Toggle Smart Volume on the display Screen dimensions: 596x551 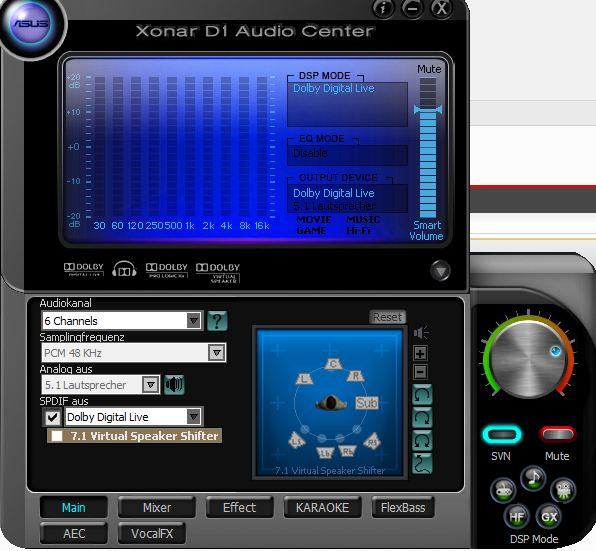click(x=426, y=231)
